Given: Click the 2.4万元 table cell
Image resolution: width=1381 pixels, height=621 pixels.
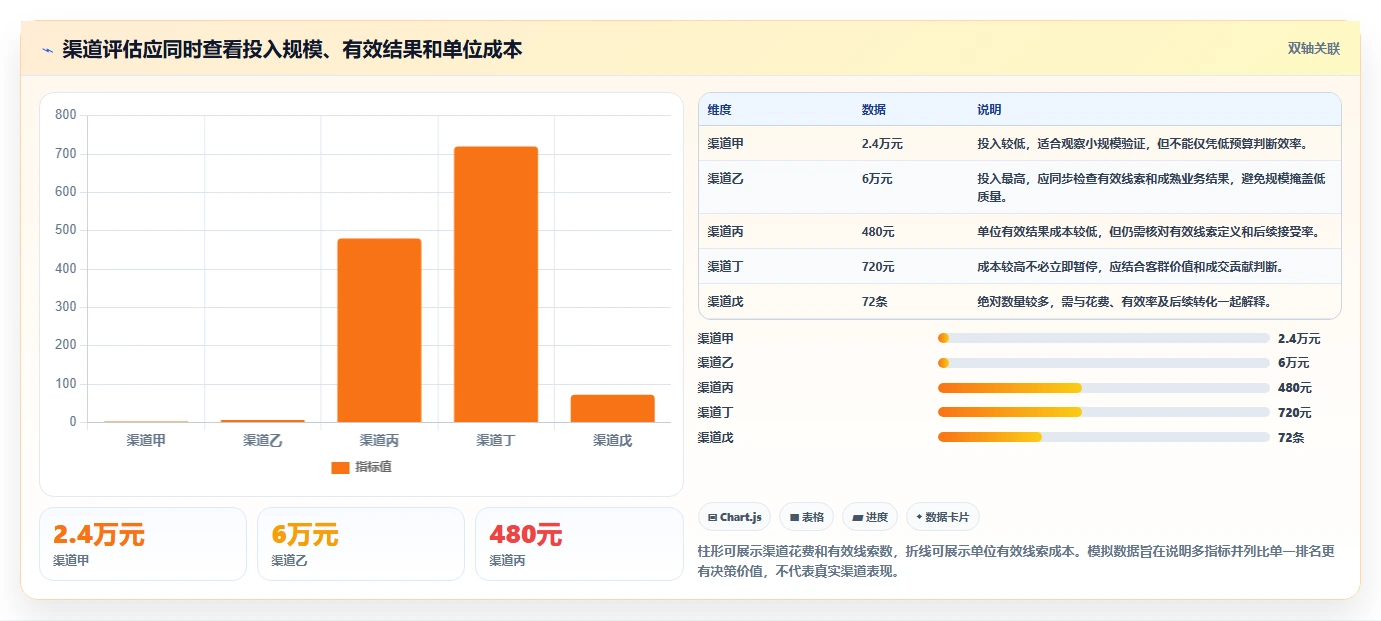Looking at the screenshot, I should pos(882,144).
